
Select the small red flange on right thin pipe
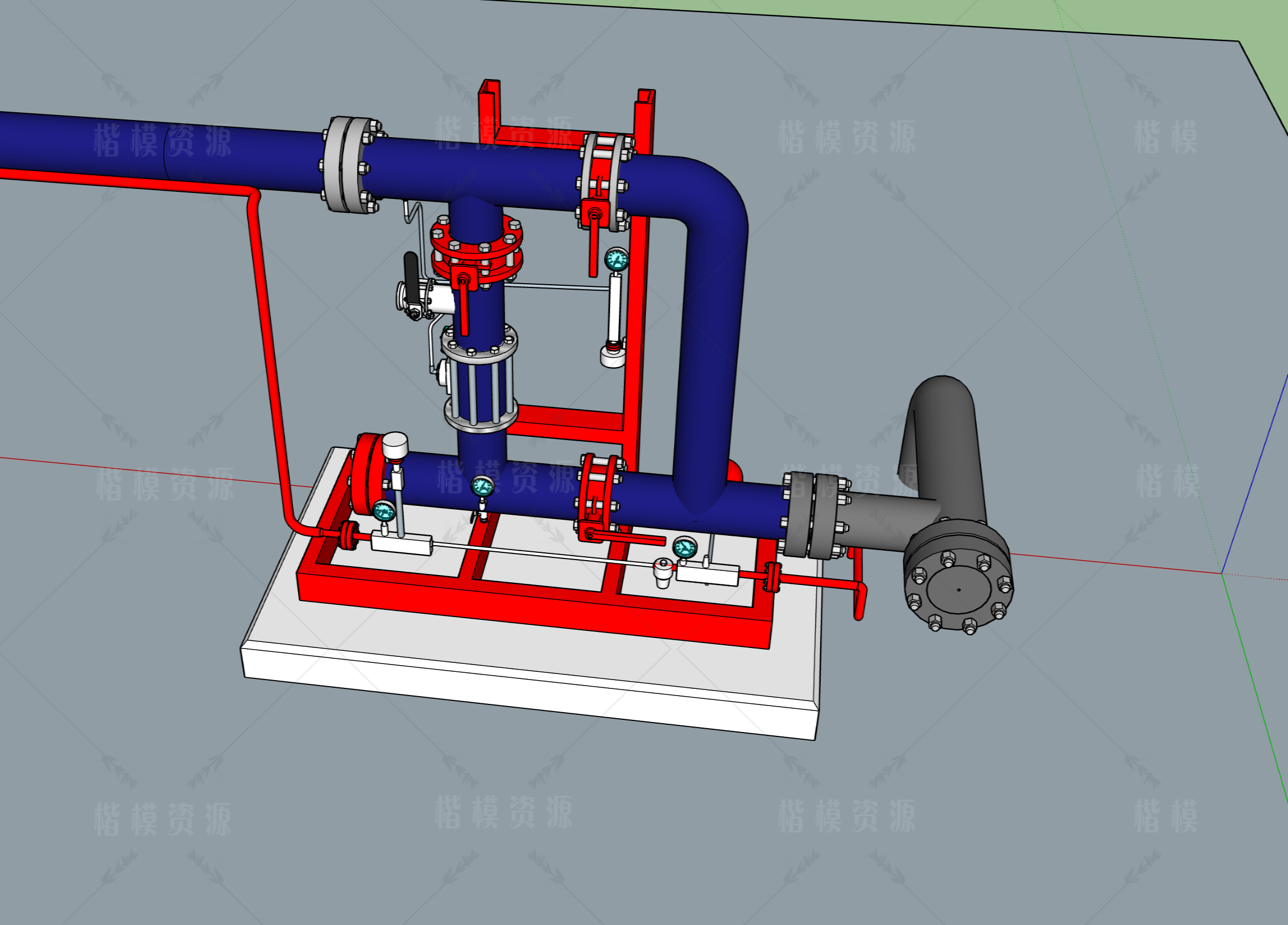pos(772,576)
